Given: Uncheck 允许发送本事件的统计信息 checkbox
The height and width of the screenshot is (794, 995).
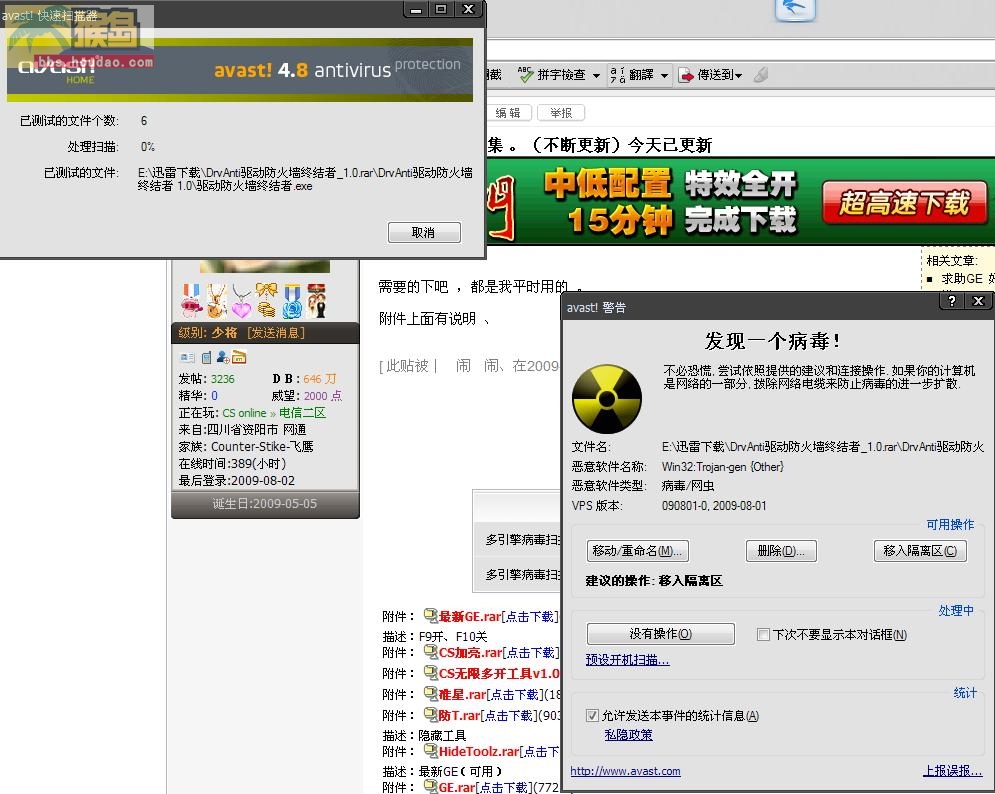Looking at the screenshot, I should [x=592, y=715].
